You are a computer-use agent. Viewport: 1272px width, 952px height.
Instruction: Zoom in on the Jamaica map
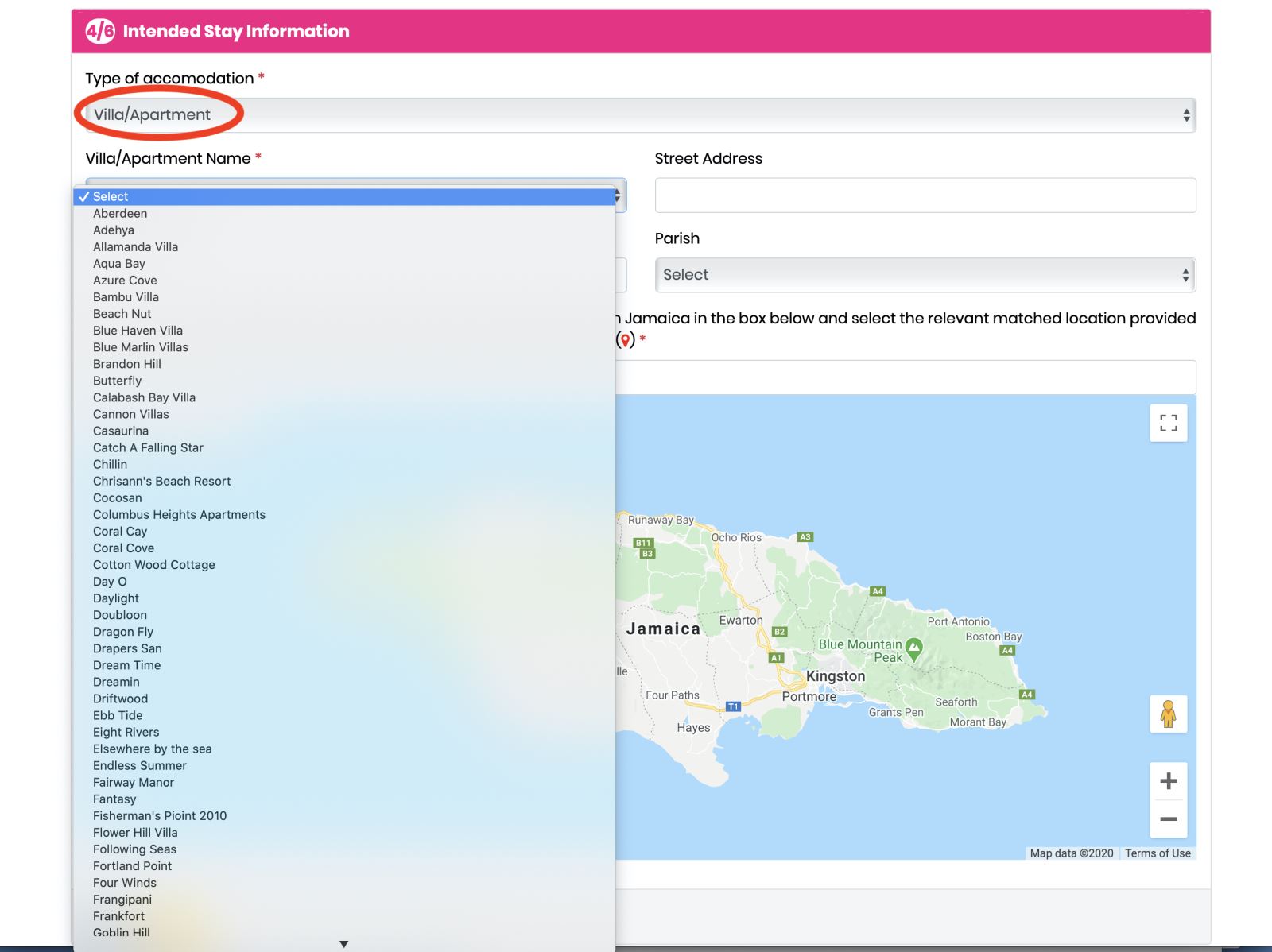pos(1168,780)
